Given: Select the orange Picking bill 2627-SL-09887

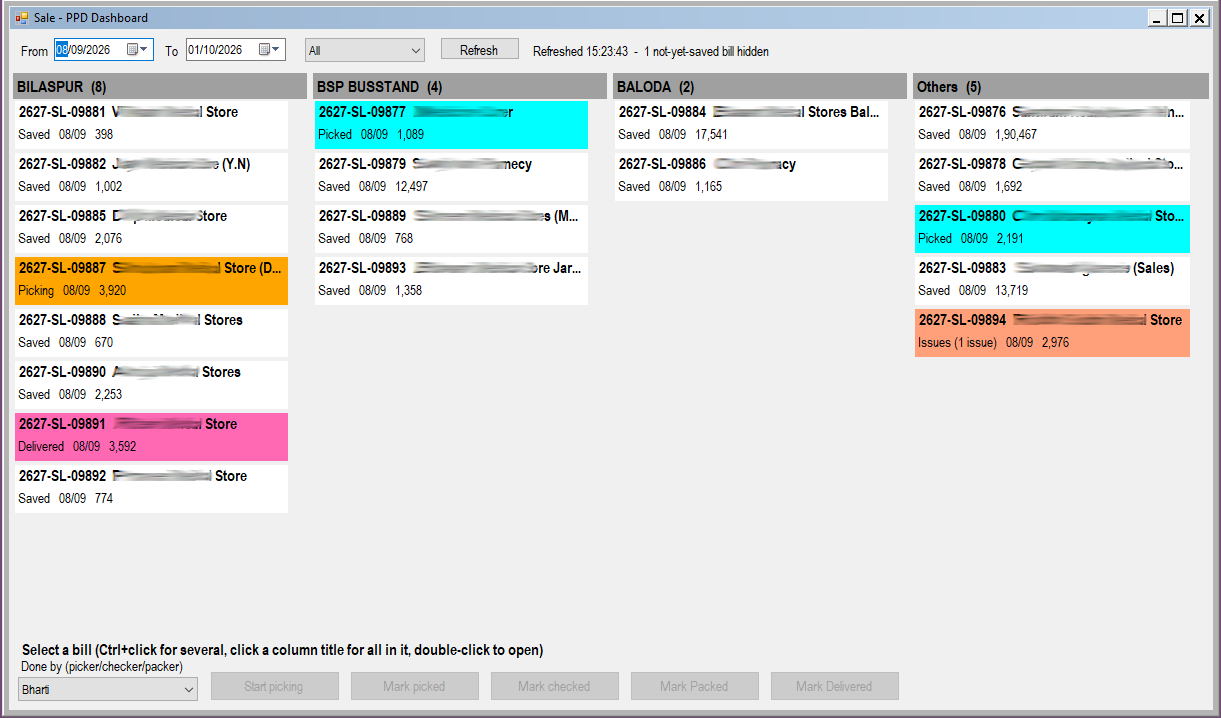Looking at the screenshot, I should point(151,279).
